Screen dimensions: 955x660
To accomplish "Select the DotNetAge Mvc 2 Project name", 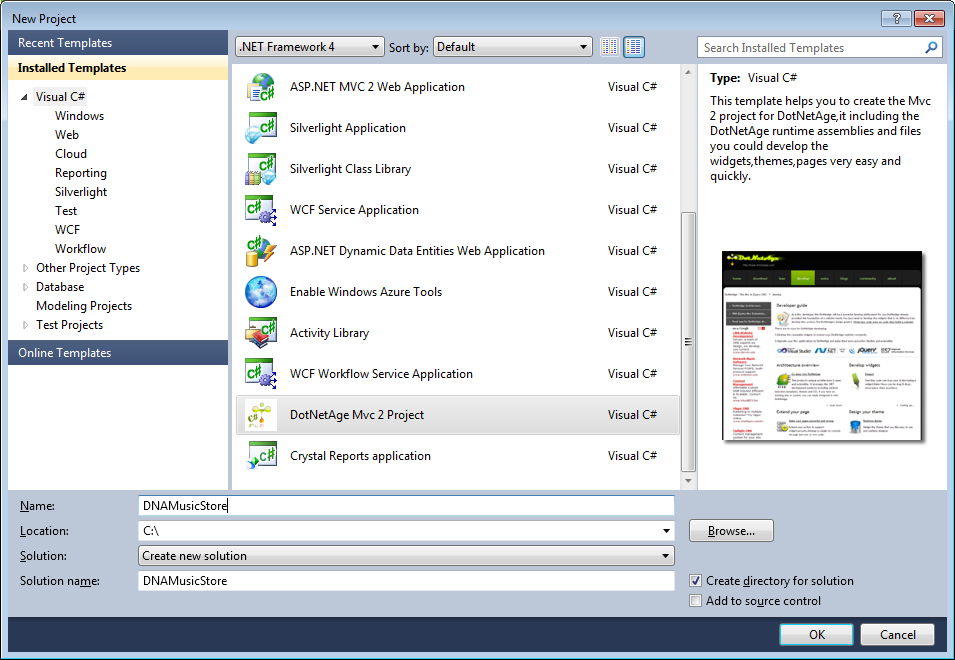I will [x=357, y=415].
